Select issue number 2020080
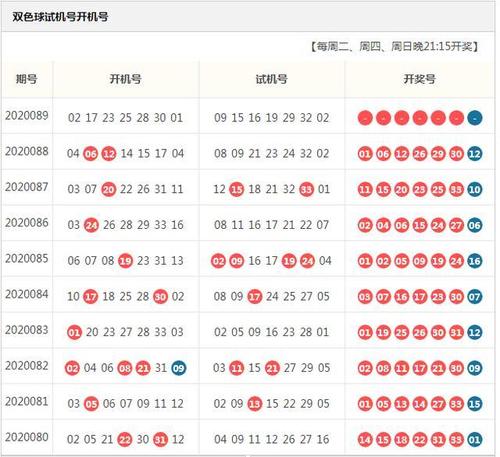This screenshot has width=500, height=457. pos(27,437)
